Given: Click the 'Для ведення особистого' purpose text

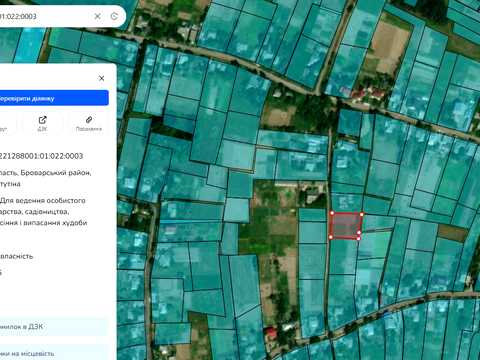Looking at the screenshot, I should pos(43,201).
